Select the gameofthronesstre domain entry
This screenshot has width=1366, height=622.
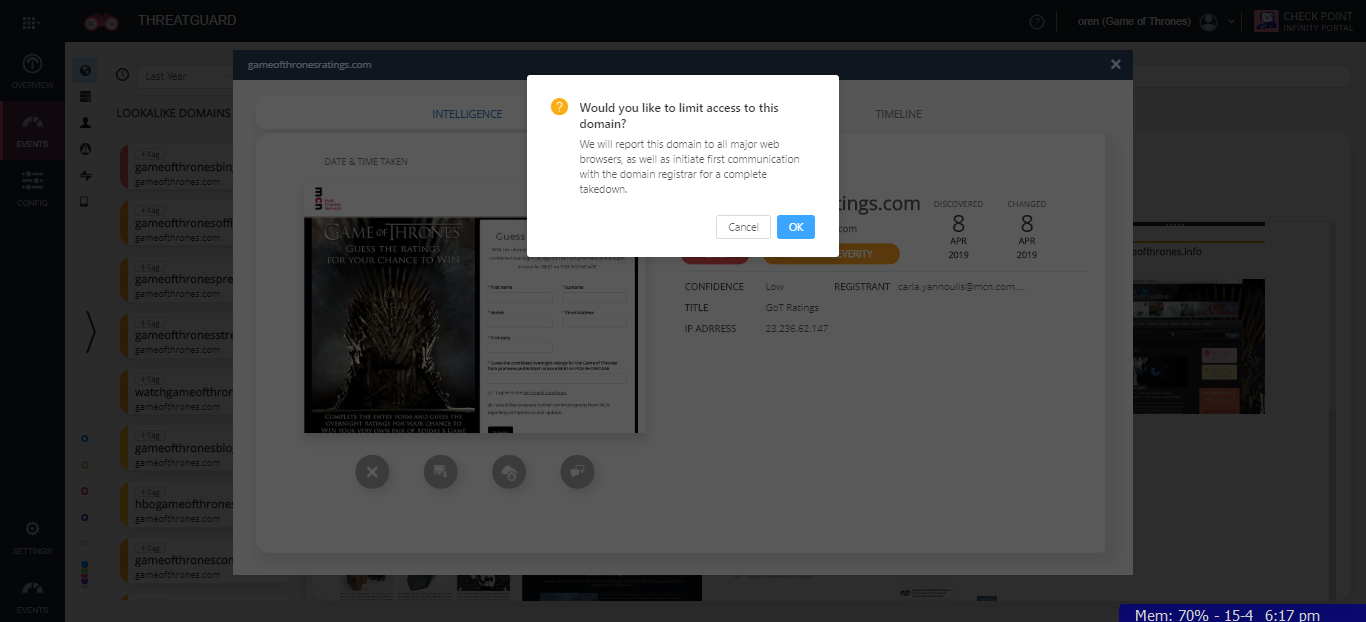click(177, 336)
